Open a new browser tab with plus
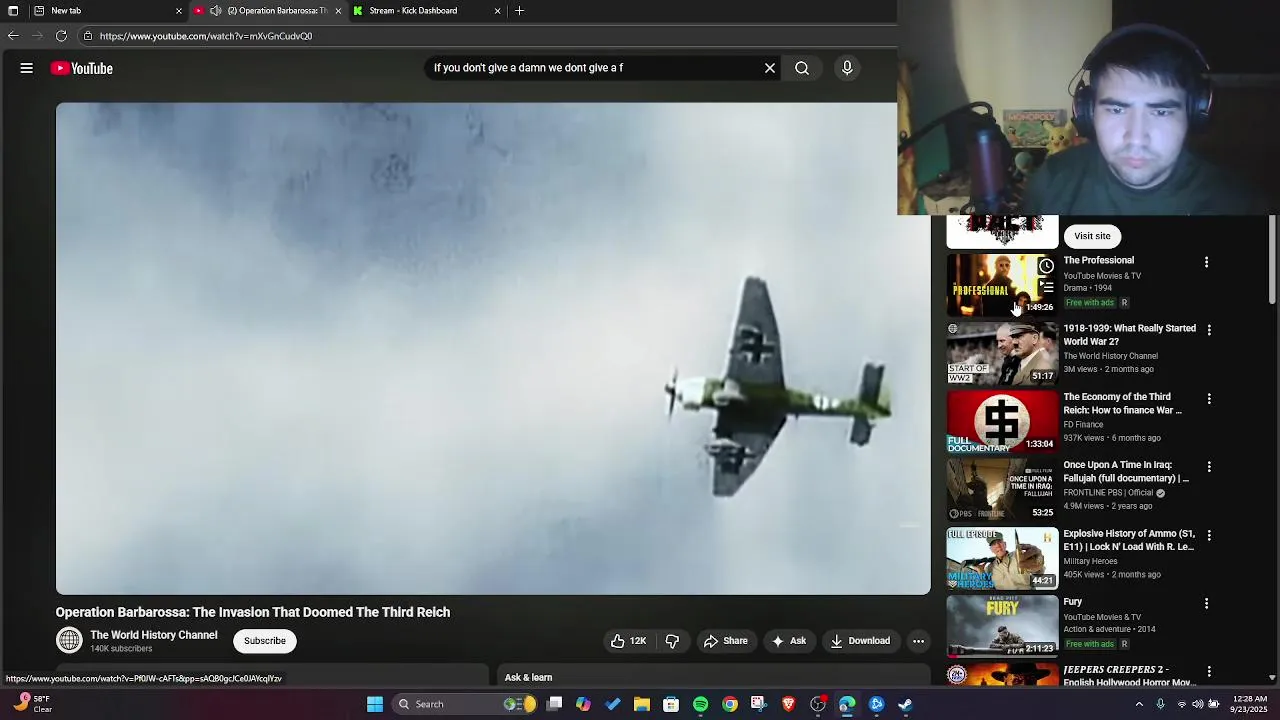 519,10
